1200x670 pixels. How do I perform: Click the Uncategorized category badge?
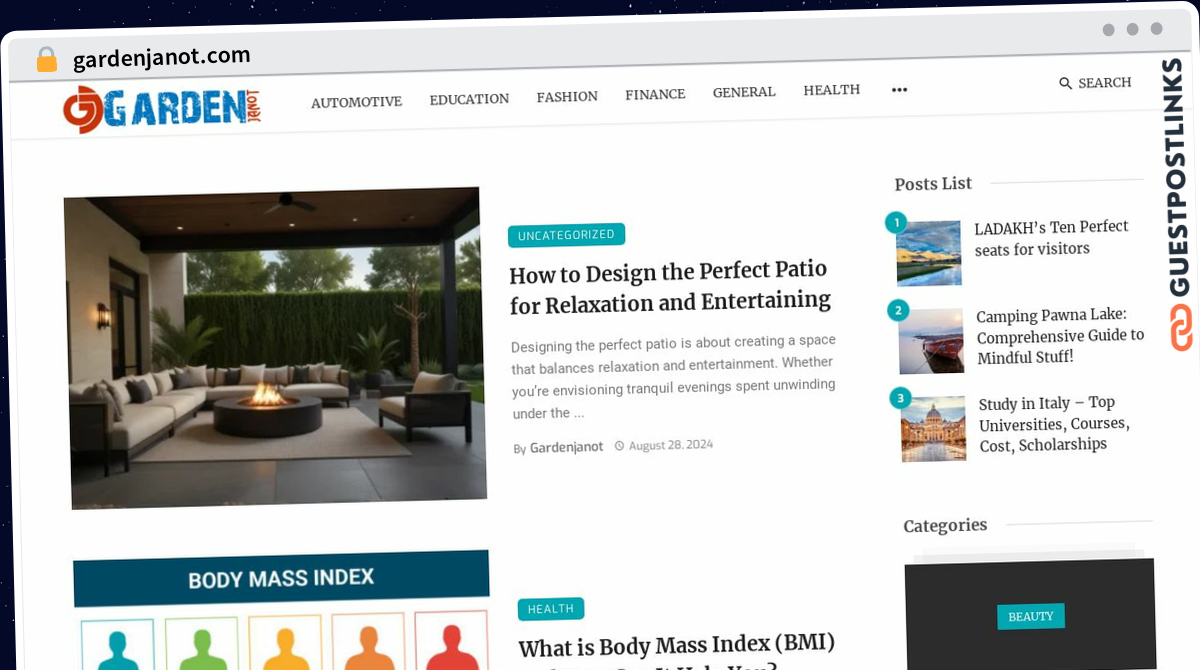click(566, 235)
